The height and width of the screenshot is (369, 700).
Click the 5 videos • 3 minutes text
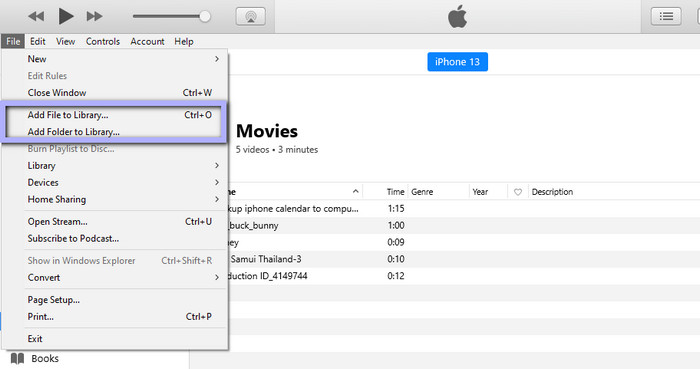(x=277, y=150)
